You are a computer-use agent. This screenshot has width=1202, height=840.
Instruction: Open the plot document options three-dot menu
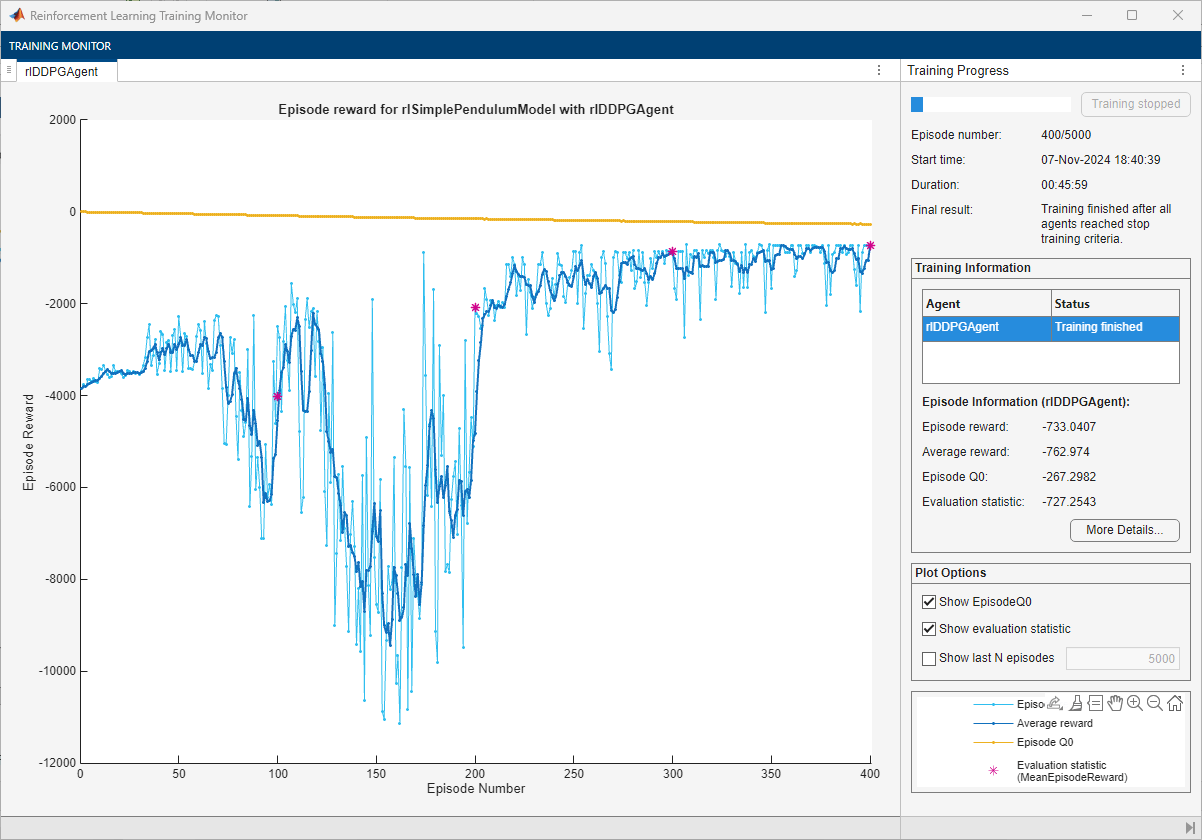click(x=879, y=70)
